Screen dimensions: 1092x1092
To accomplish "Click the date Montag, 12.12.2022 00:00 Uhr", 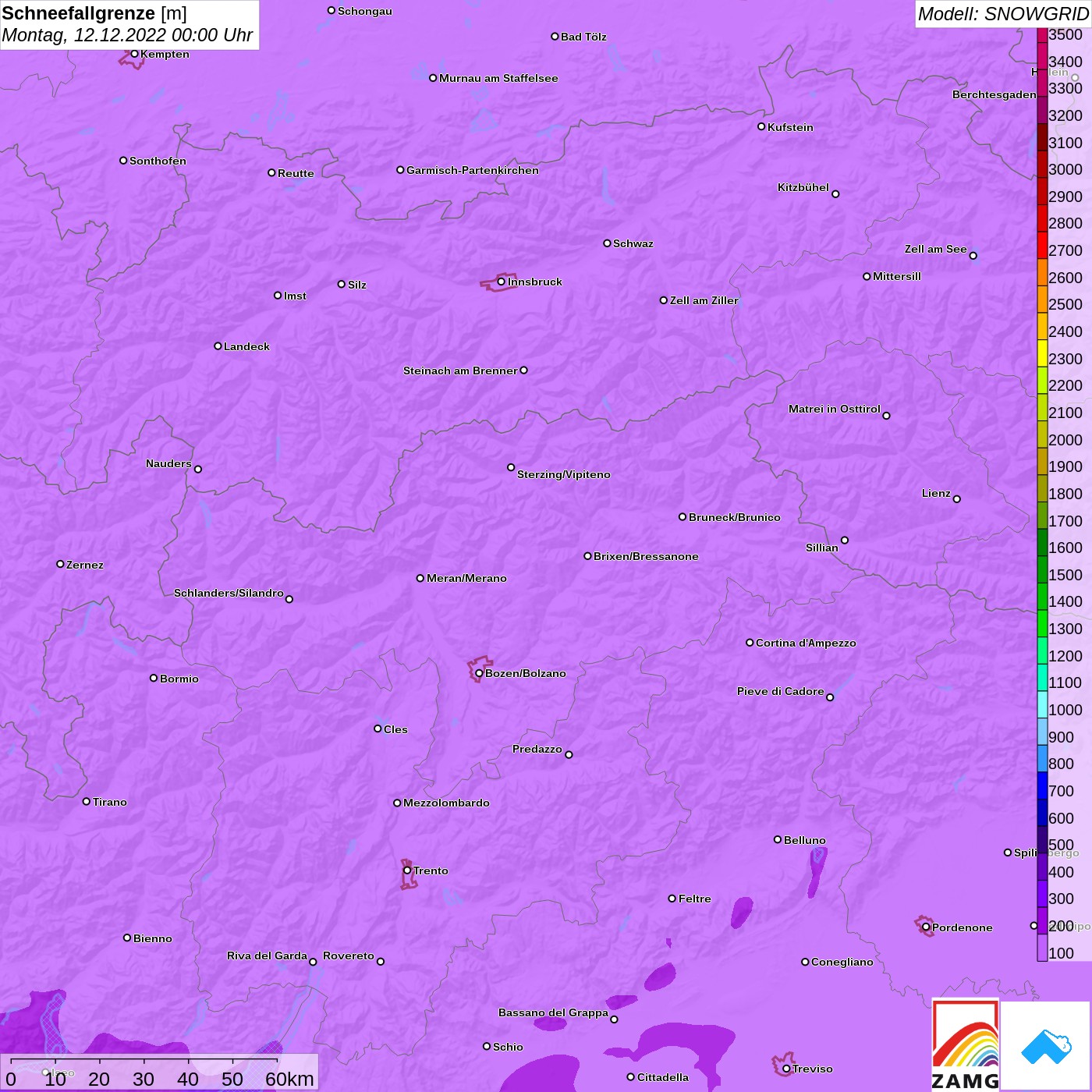I will (127, 35).
